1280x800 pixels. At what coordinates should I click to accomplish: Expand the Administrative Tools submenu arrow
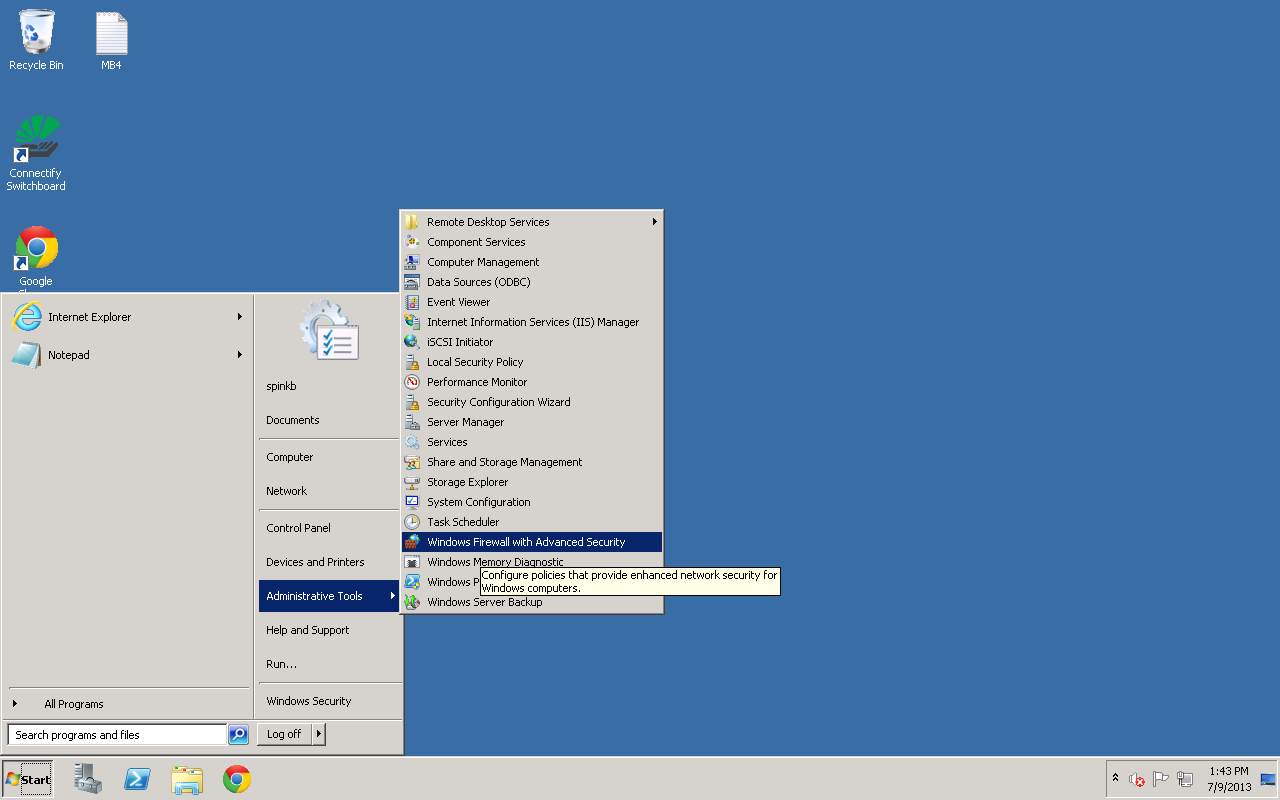(393, 596)
